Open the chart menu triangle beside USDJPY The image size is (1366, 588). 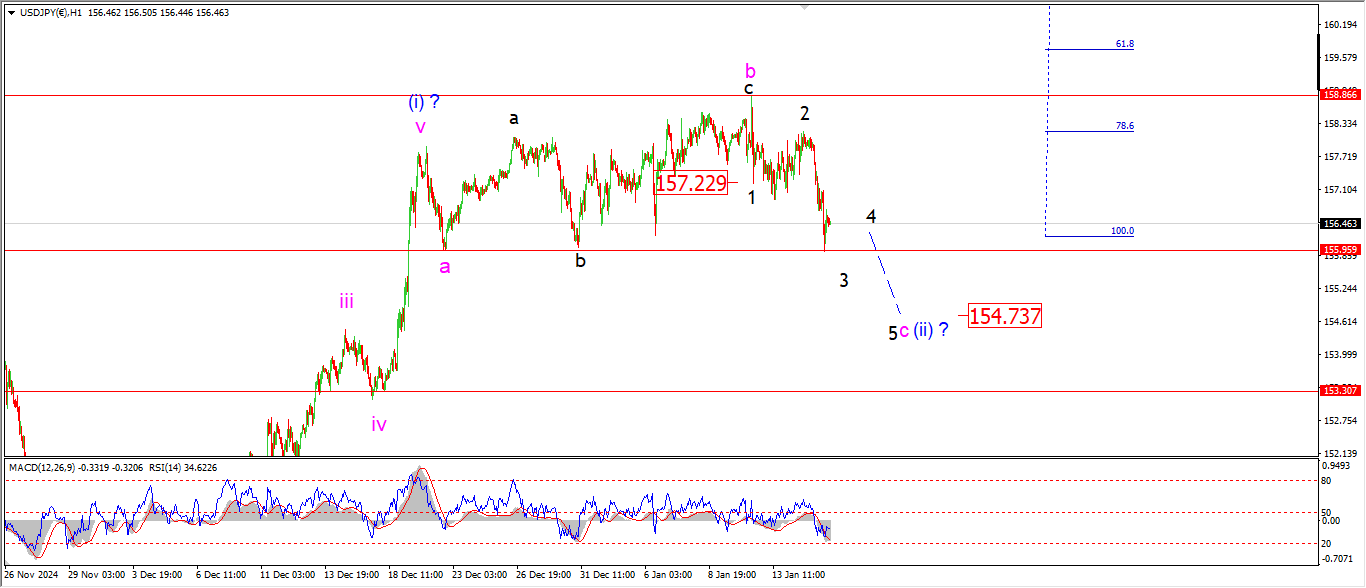pyautogui.click(x=11, y=13)
